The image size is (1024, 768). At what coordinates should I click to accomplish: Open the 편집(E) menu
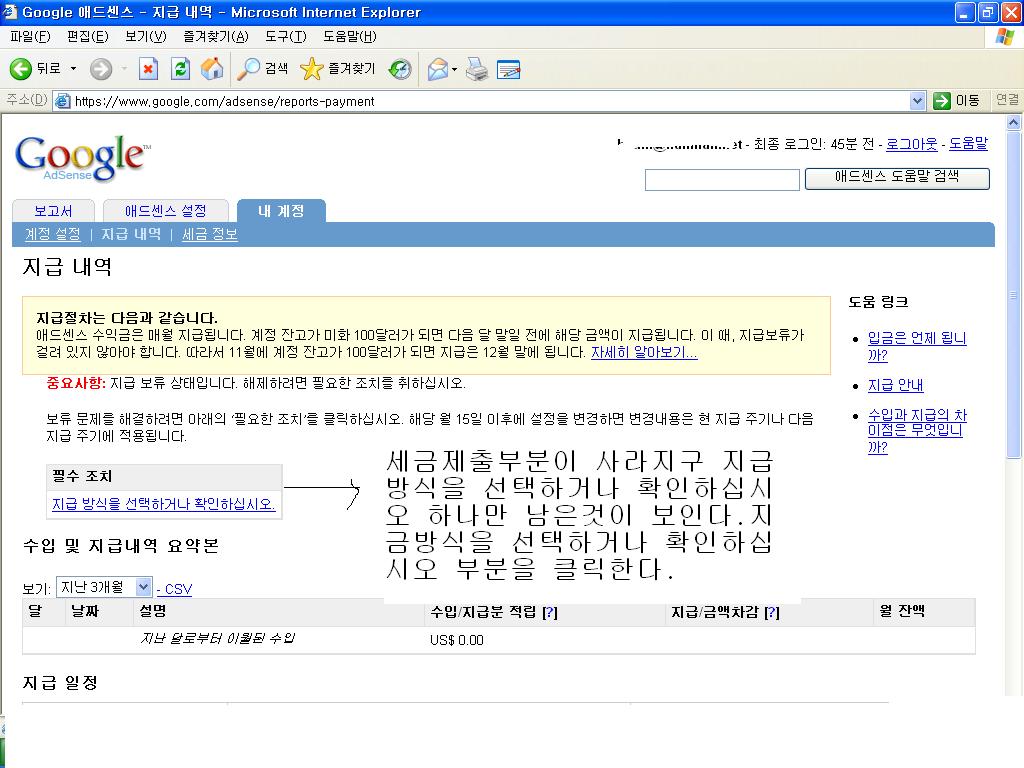(88, 37)
